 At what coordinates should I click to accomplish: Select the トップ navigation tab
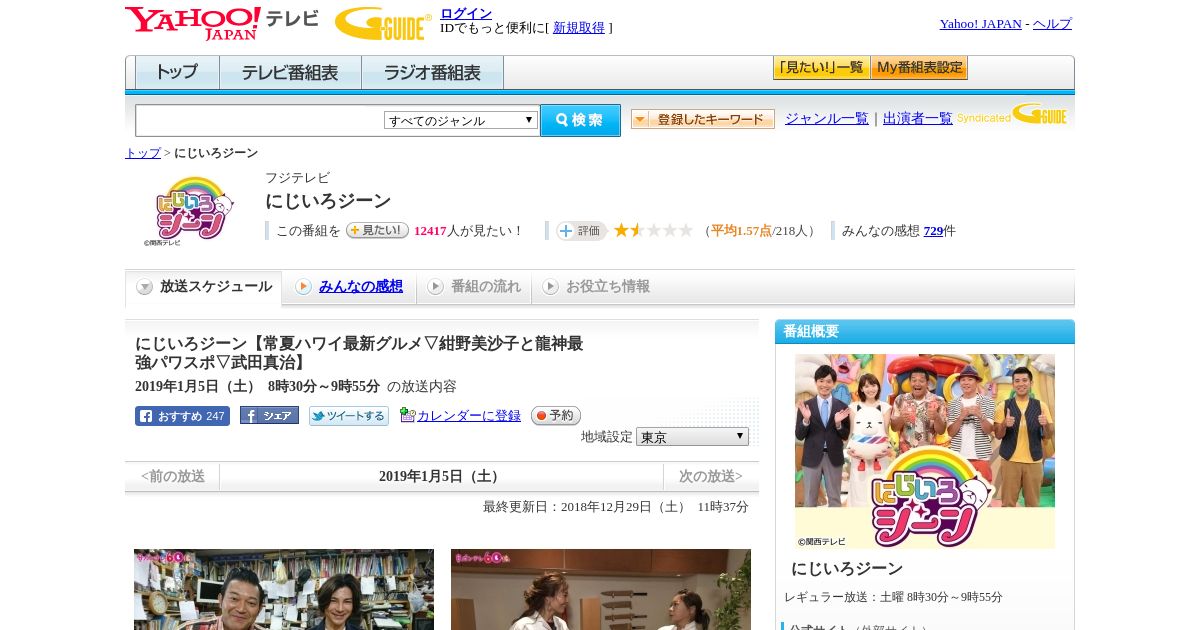[x=177, y=73]
